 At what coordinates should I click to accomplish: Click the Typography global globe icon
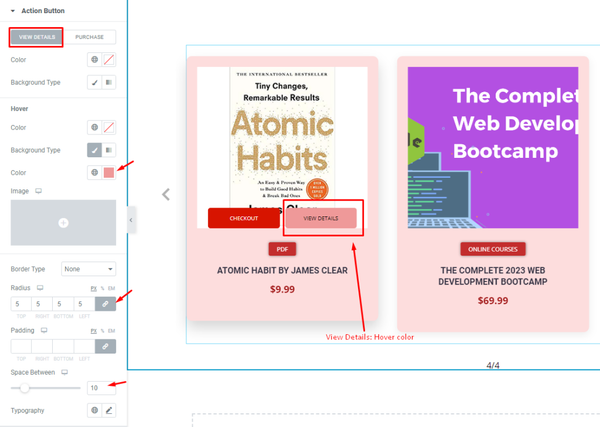tap(94, 410)
